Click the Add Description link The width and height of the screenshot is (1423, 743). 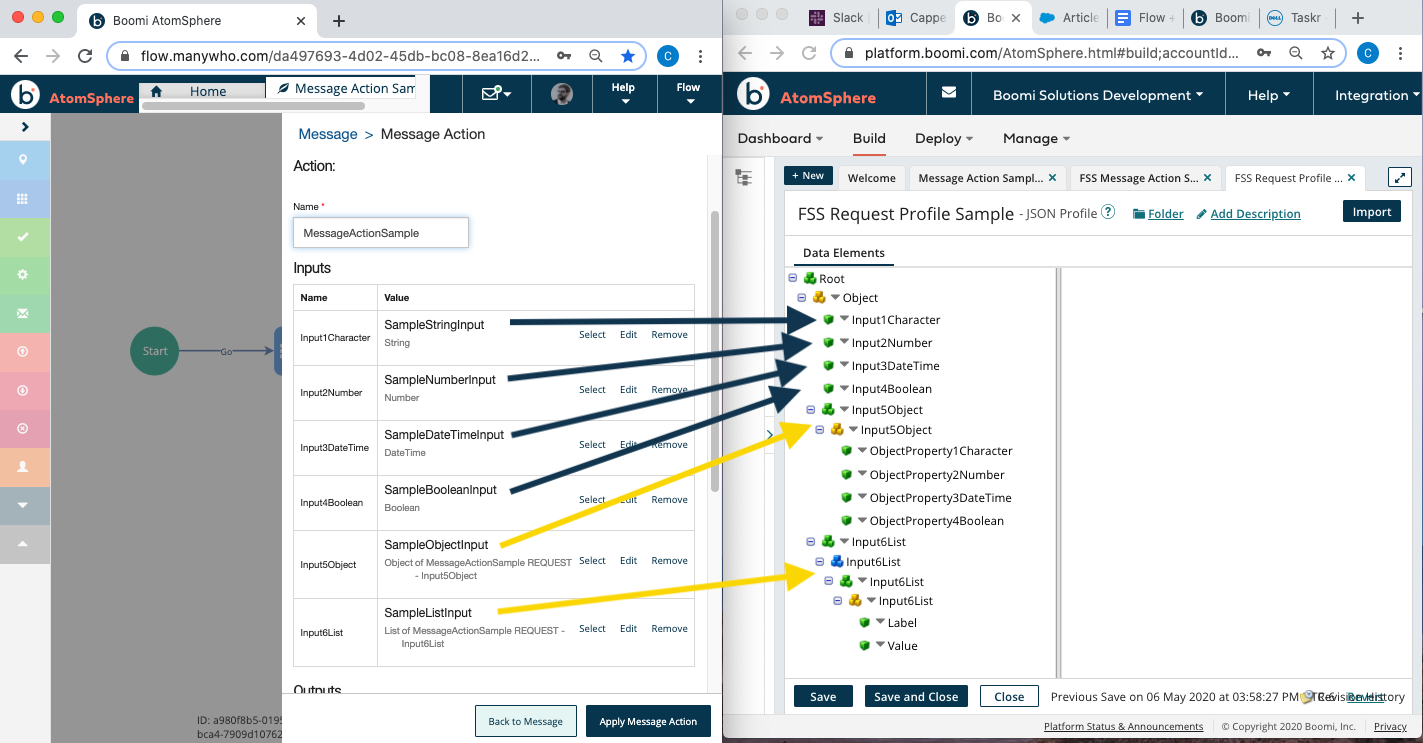point(1255,214)
